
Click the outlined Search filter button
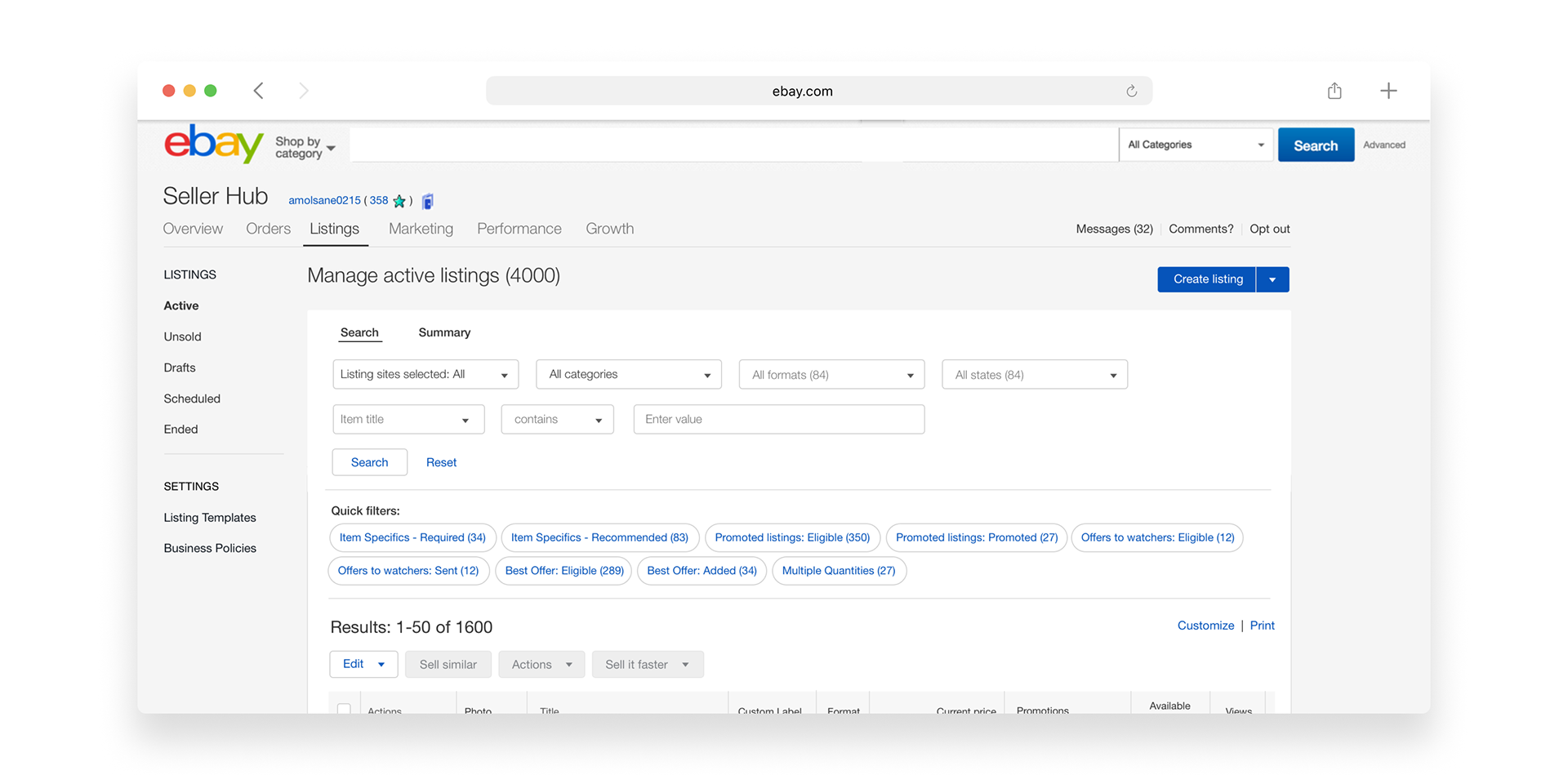[x=370, y=462]
